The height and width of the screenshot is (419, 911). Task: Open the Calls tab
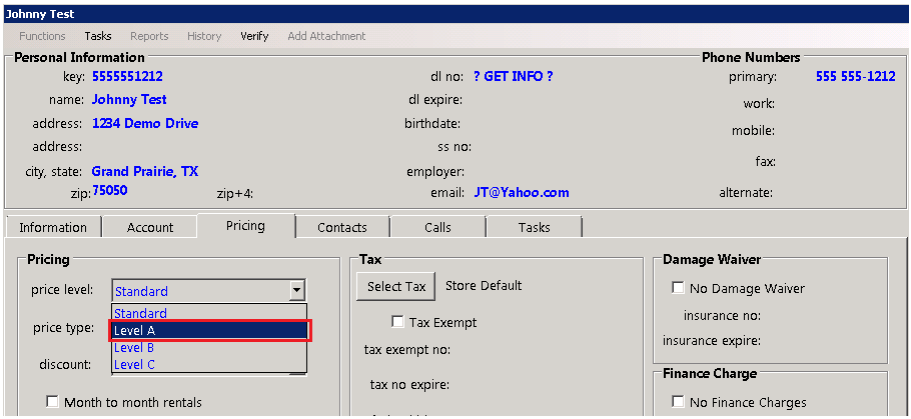437,228
